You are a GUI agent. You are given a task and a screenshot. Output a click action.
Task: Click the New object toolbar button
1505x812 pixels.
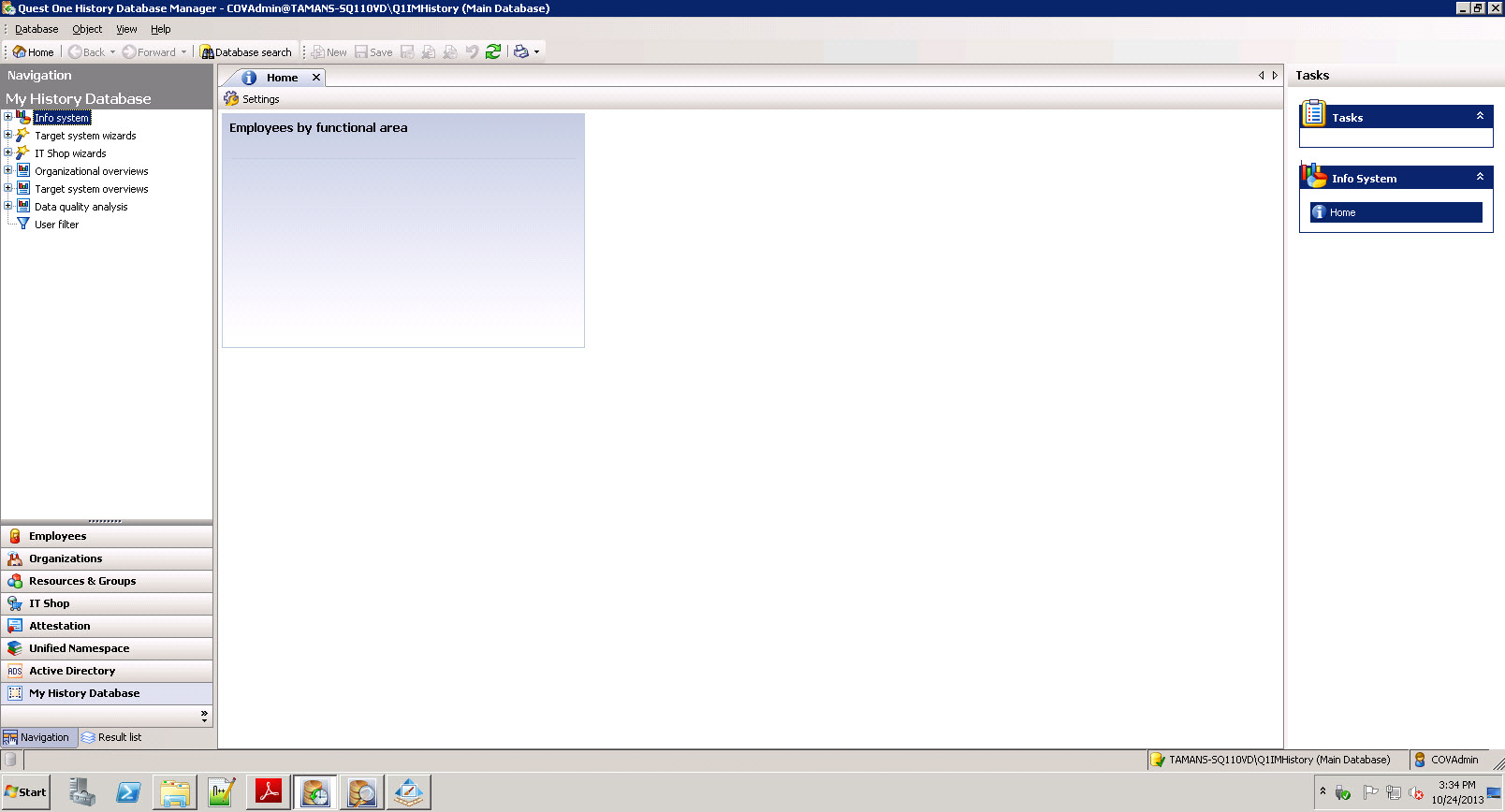(x=329, y=52)
